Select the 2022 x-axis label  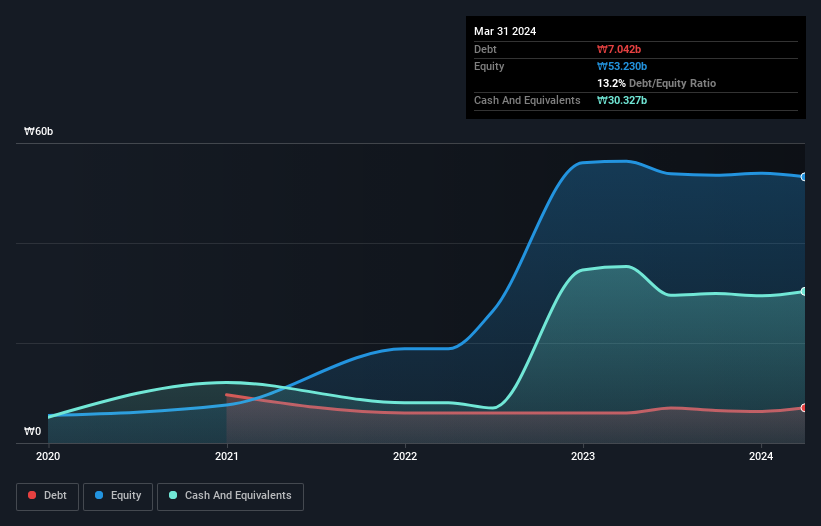coord(405,456)
